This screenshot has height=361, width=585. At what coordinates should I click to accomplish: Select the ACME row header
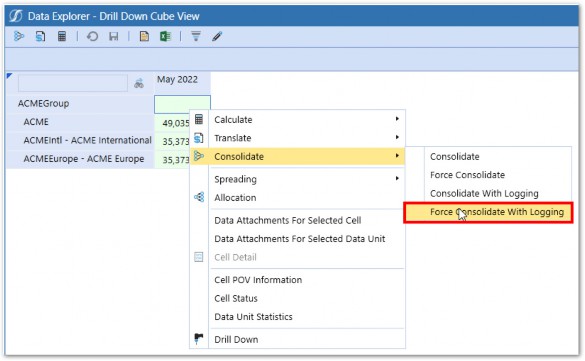tap(80, 122)
